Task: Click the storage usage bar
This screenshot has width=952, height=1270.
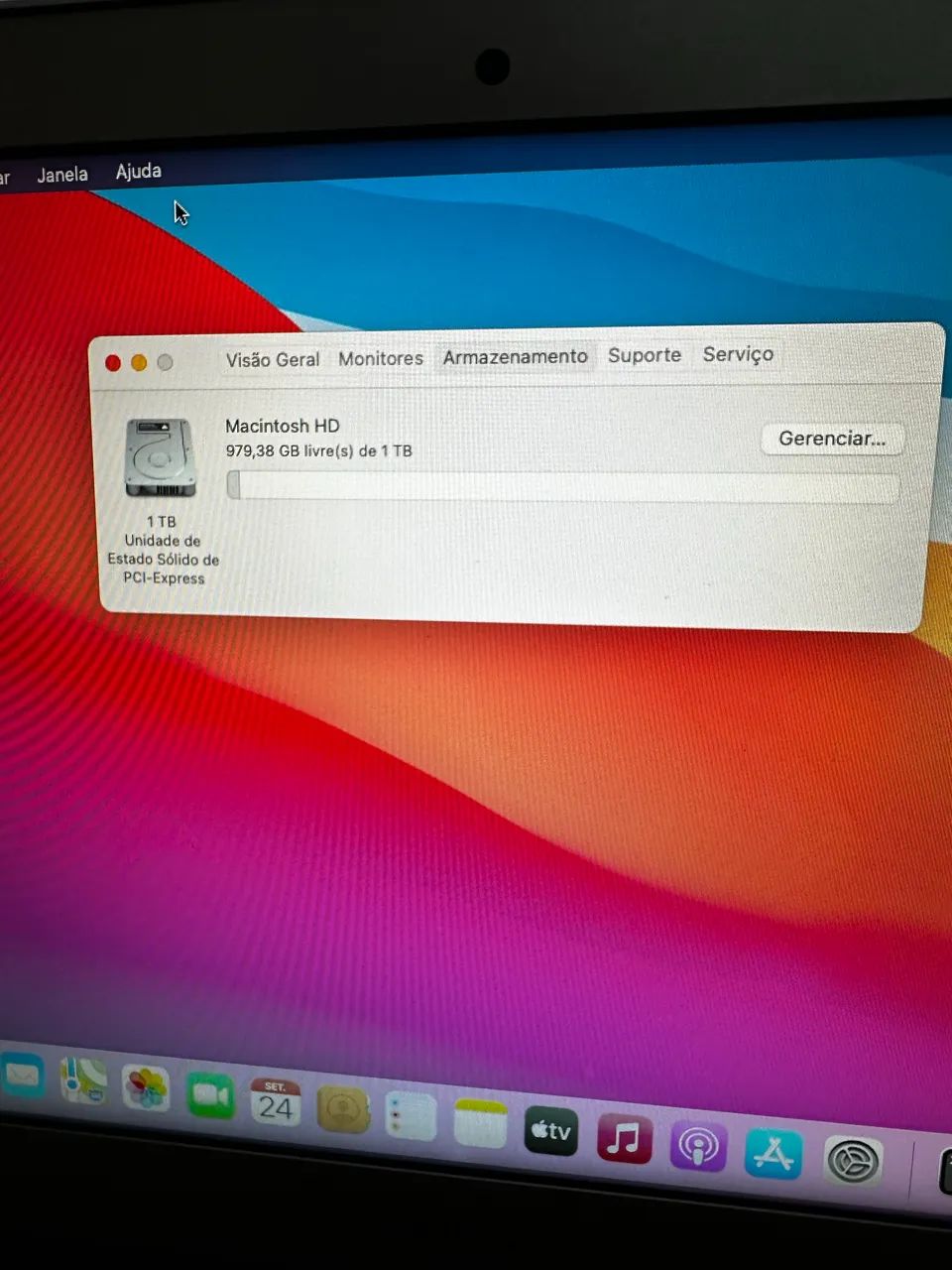Action: coord(562,486)
